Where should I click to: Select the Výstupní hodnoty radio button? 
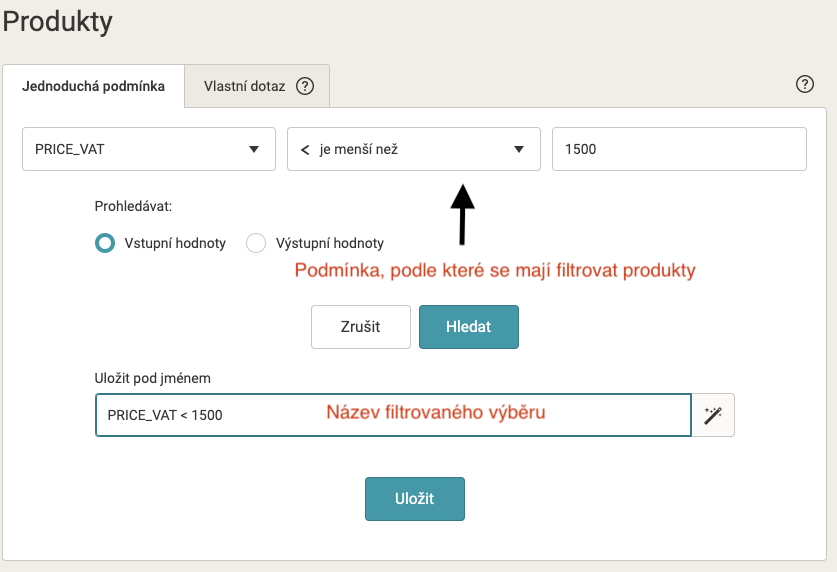[256, 243]
